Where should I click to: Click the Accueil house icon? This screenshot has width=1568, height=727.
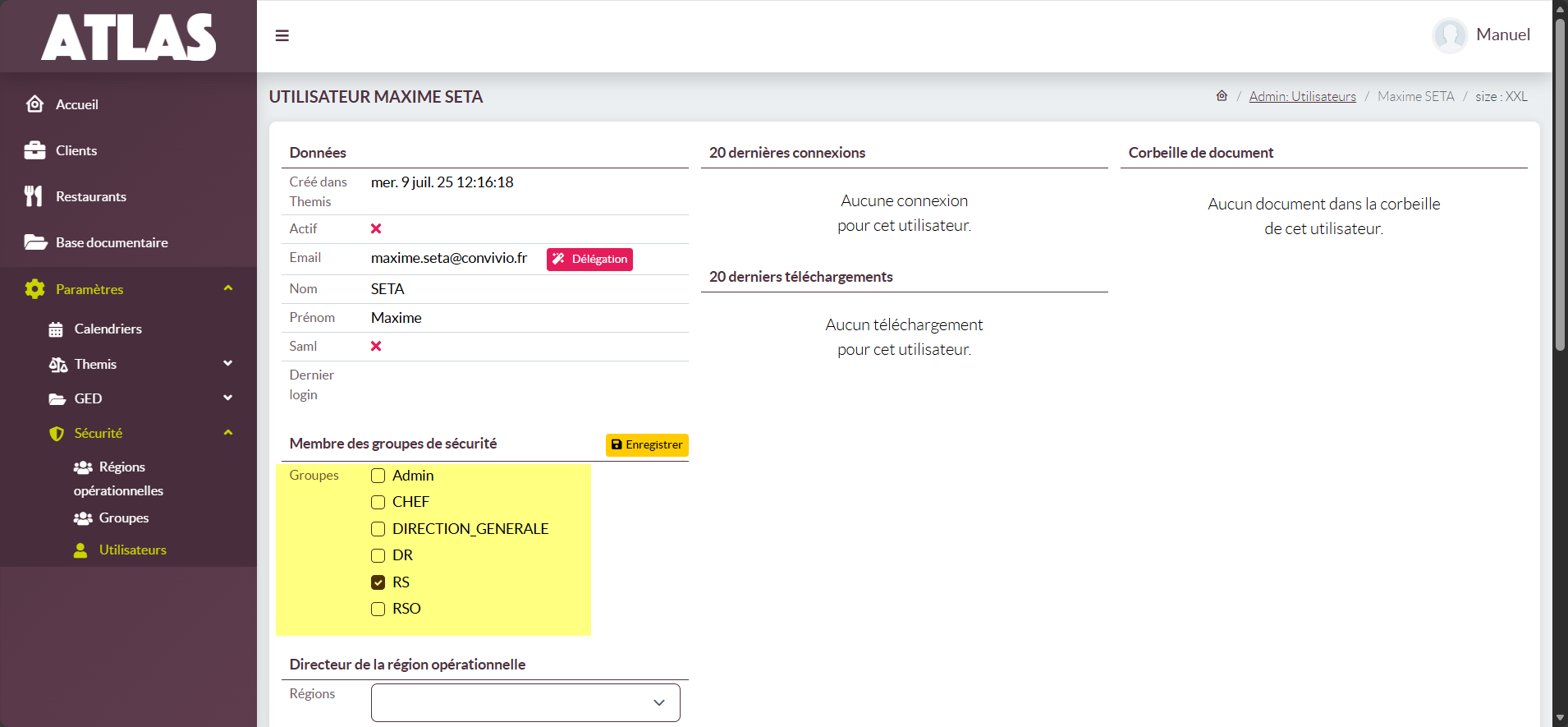click(34, 104)
